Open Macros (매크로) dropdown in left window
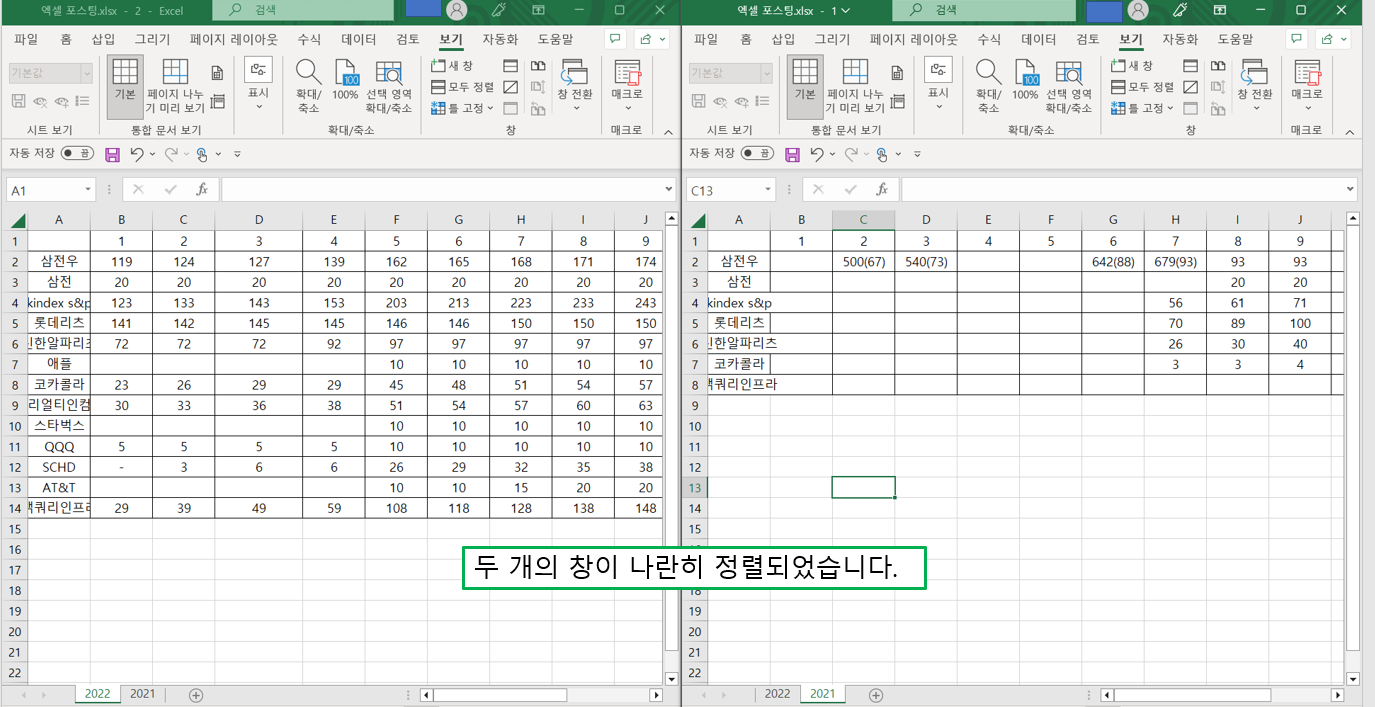1375x707 pixels. click(x=627, y=84)
